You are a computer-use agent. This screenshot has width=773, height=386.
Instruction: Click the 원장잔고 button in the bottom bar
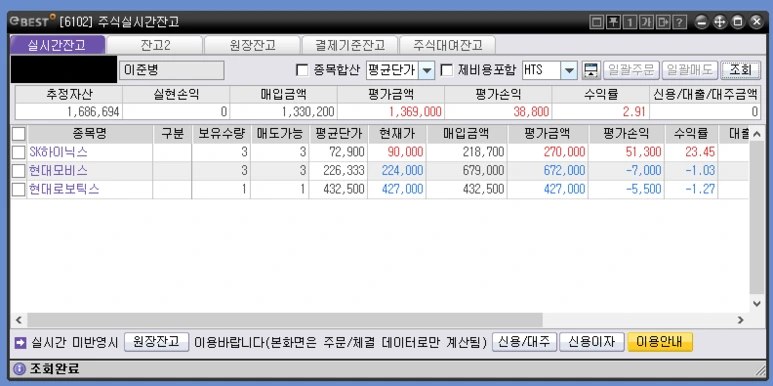[x=157, y=342]
